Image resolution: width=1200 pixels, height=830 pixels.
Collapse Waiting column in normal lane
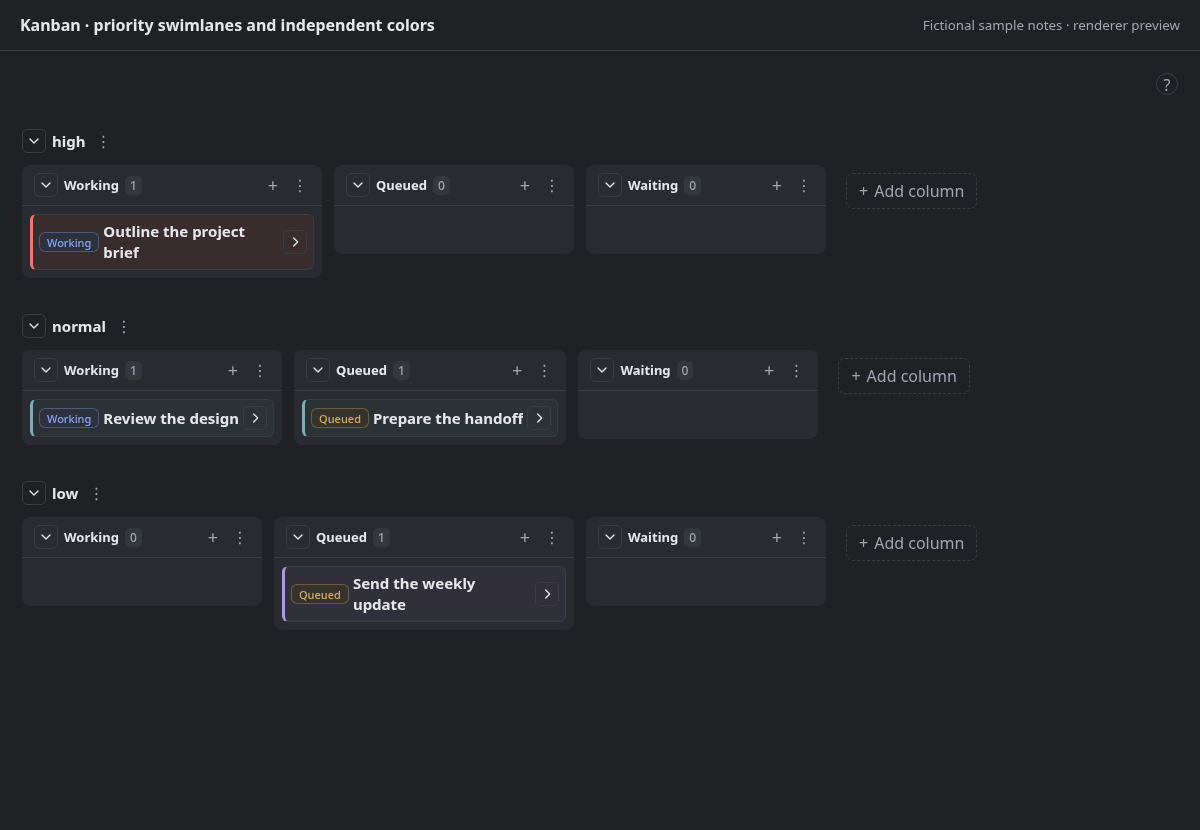602,370
